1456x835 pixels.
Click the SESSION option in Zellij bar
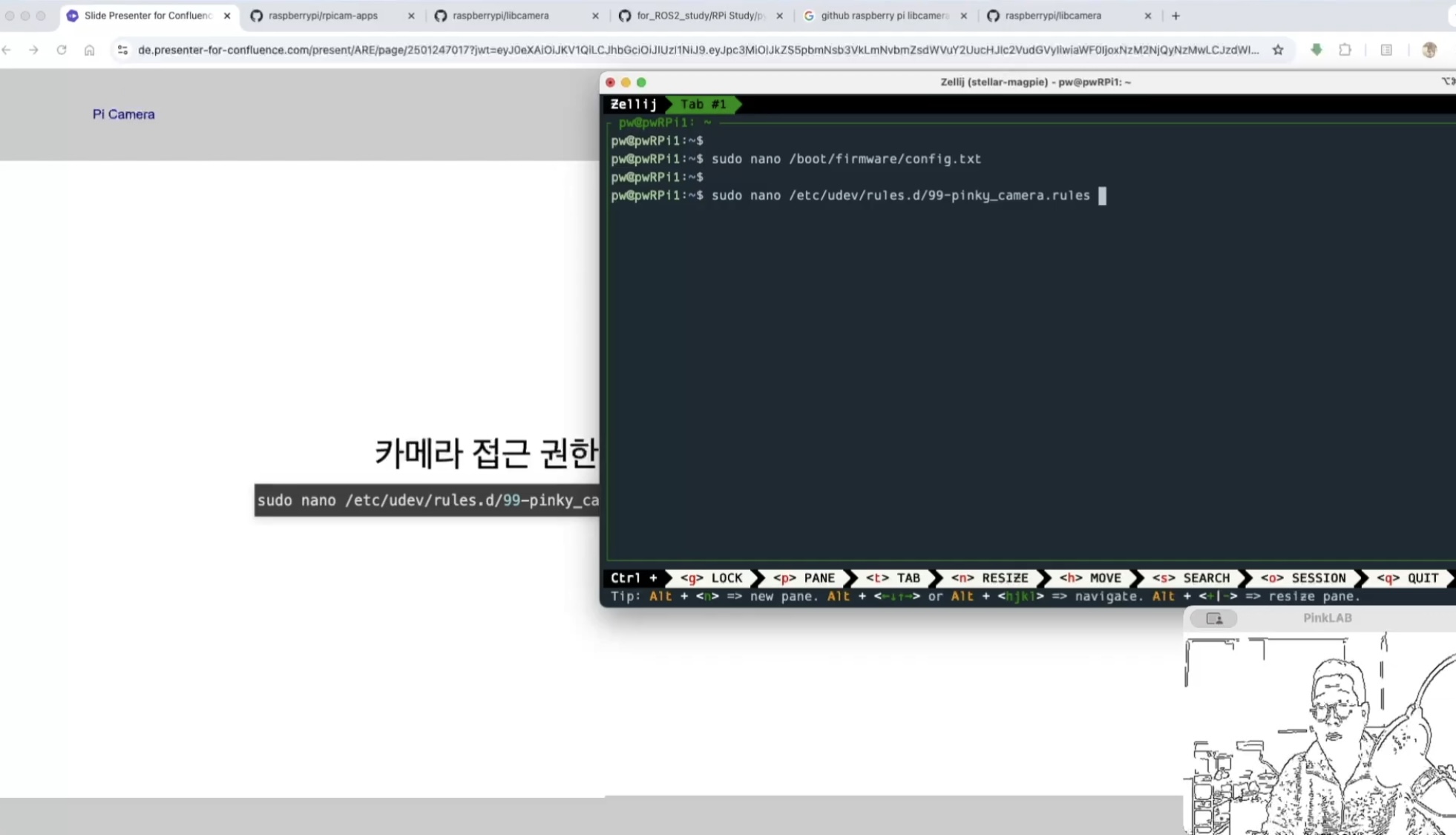[x=1304, y=578]
